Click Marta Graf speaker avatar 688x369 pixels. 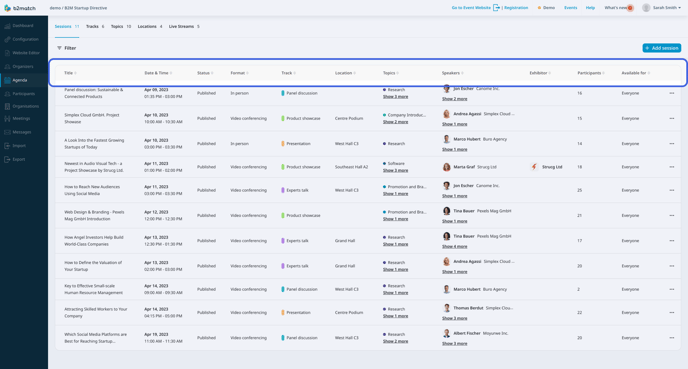click(x=446, y=167)
